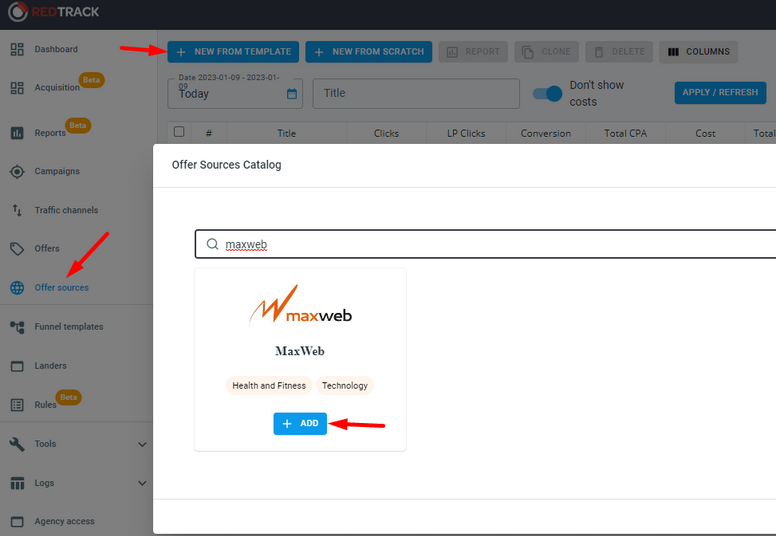The height and width of the screenshot is (536, 776).
Task: Click the MaxWeb card title text
Action: [300, 351]
